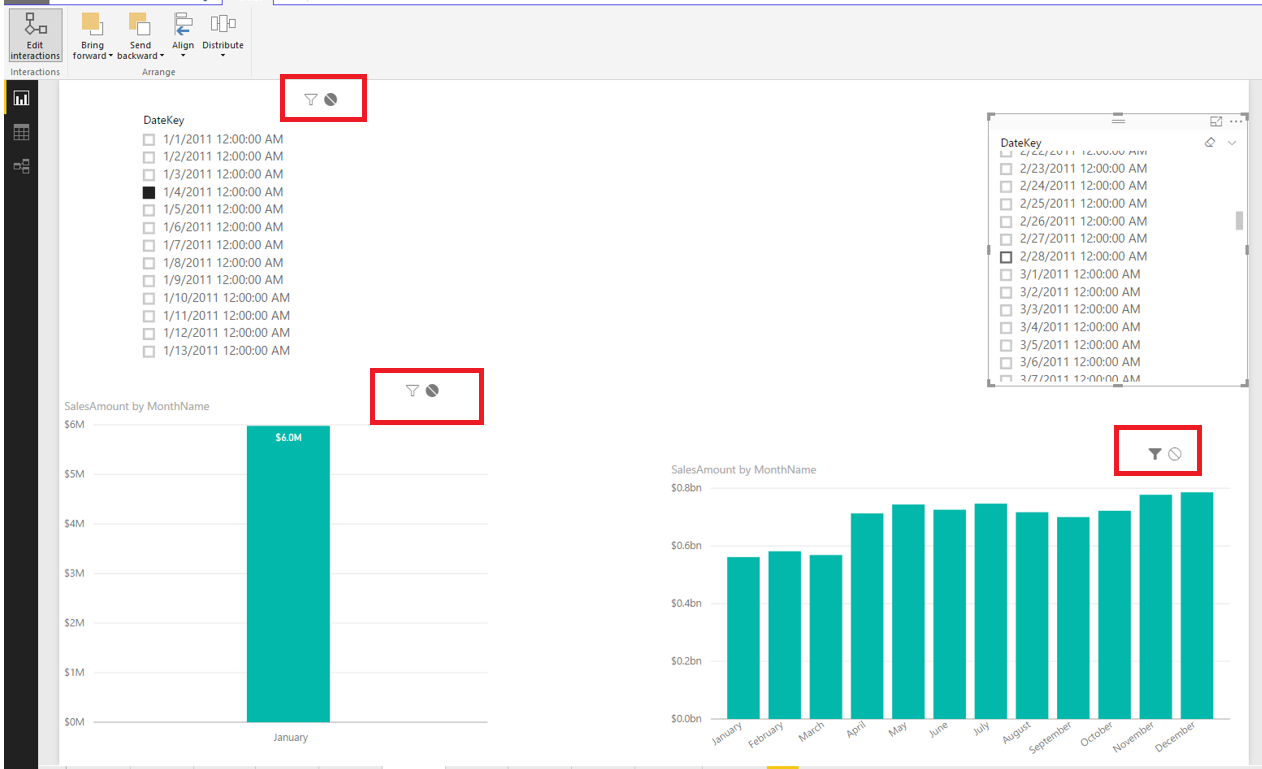Check 3/3/2011 in right slicer
The image size is (1262, 769).
pyautogui.click(x=1006, y=310)
